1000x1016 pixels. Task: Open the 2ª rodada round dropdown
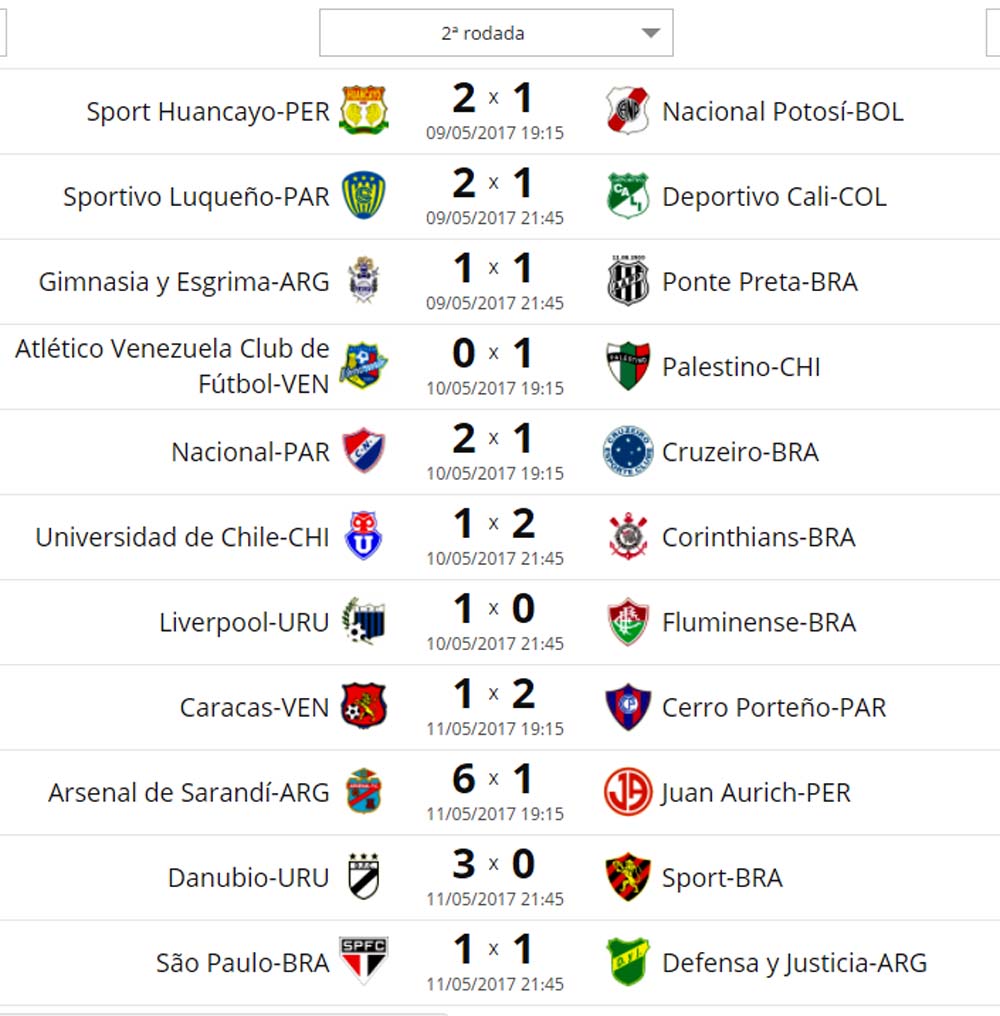[x=496, y=33]
